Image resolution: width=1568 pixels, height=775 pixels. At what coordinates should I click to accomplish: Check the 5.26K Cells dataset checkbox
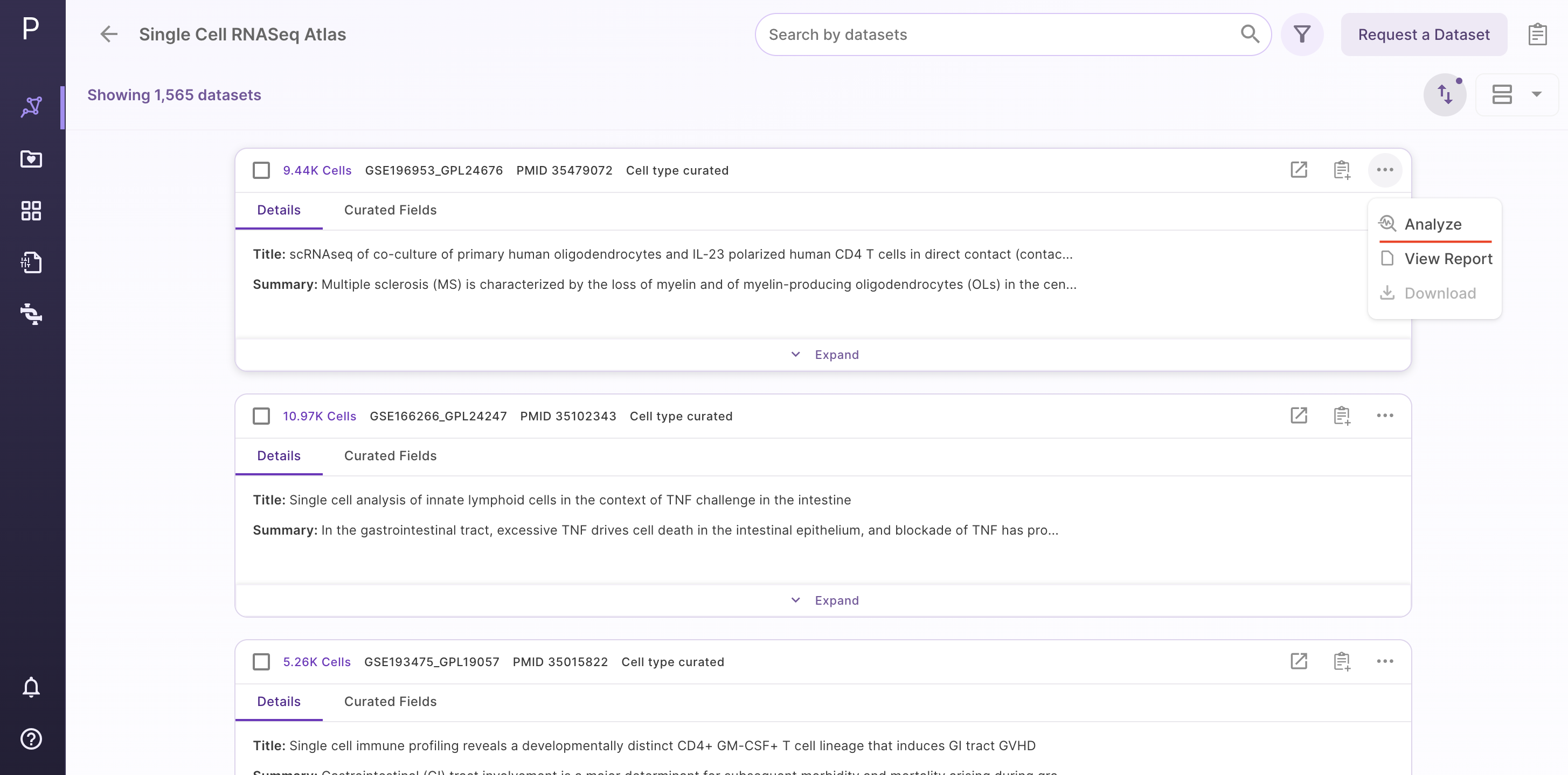coord(261,661)
